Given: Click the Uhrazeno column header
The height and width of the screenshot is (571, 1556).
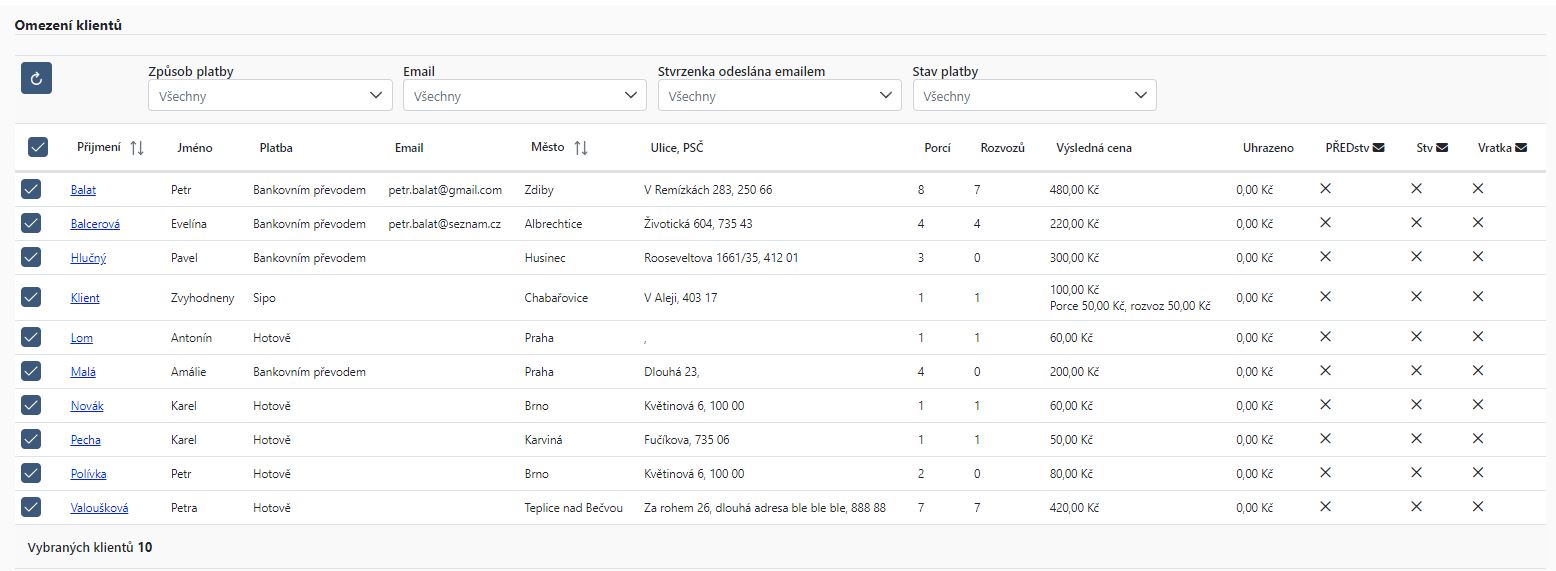Looking at the screenshot, I should (x=1268, y=148).
